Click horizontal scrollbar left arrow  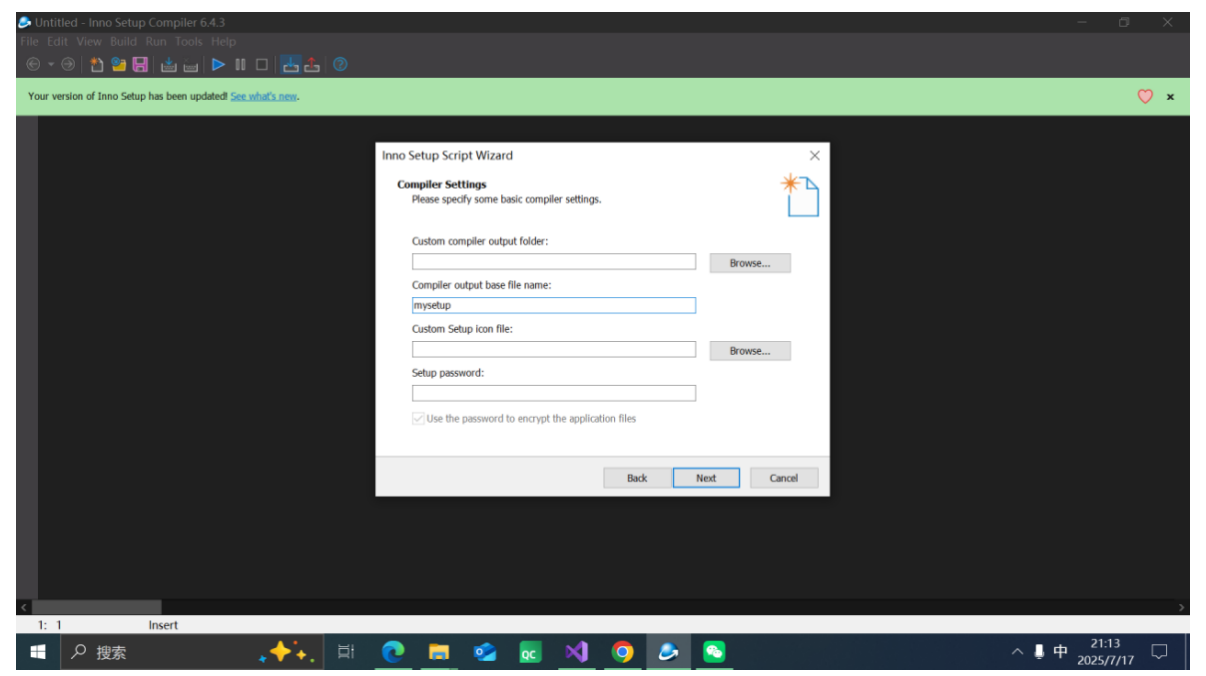(24, 607)
